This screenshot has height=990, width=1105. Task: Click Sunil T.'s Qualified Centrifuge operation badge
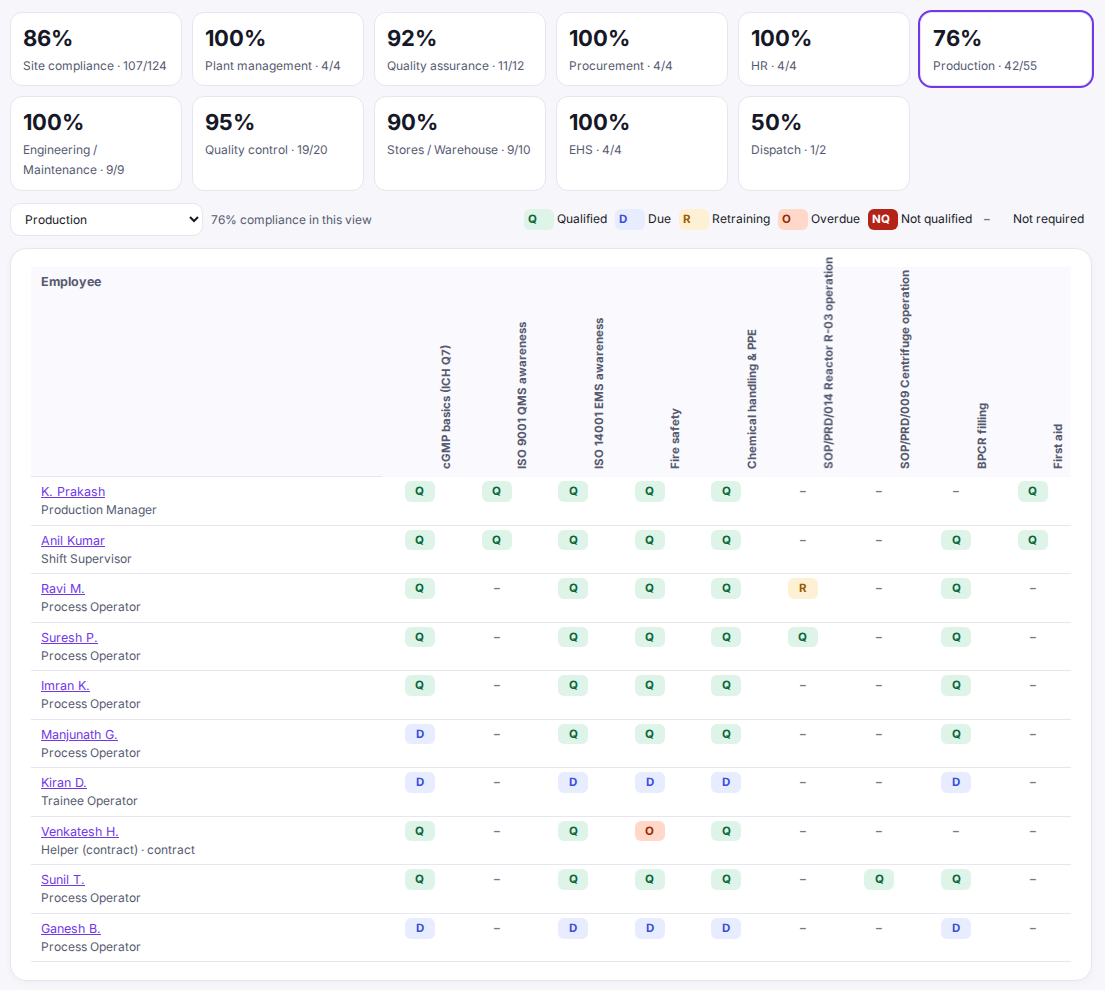point(879,879)
